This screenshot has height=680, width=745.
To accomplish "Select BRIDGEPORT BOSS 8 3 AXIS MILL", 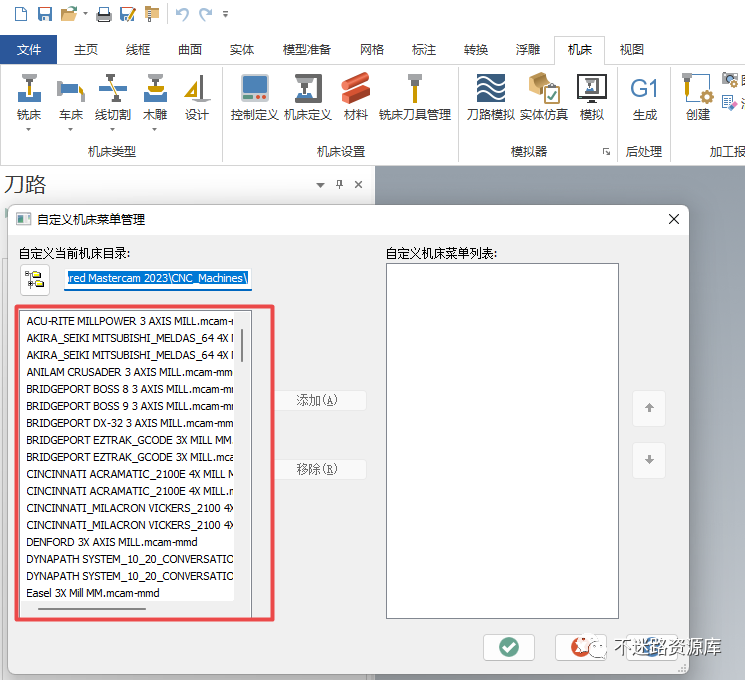I will coord(130,389).
